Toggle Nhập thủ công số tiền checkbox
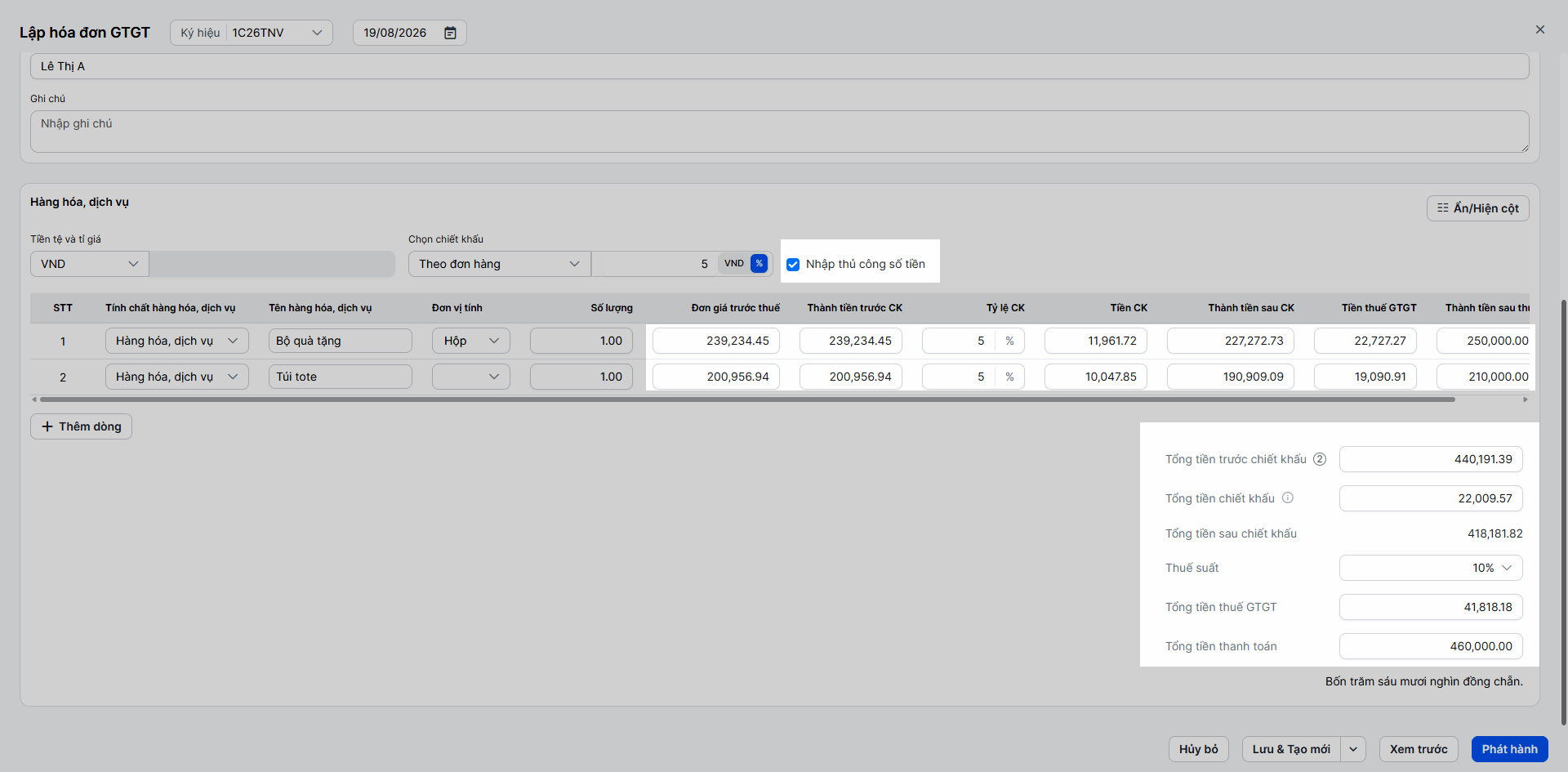This screenshot has width=1568, height=772. click(793, 265)
